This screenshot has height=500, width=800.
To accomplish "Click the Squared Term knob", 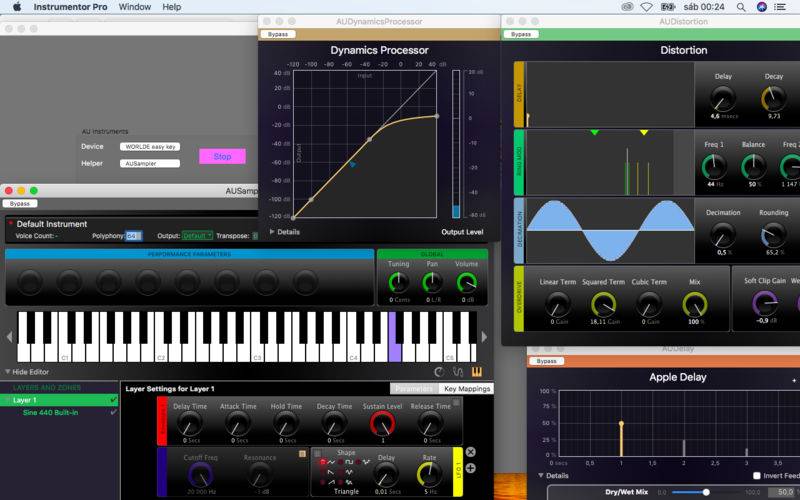I will pos(604,305).
